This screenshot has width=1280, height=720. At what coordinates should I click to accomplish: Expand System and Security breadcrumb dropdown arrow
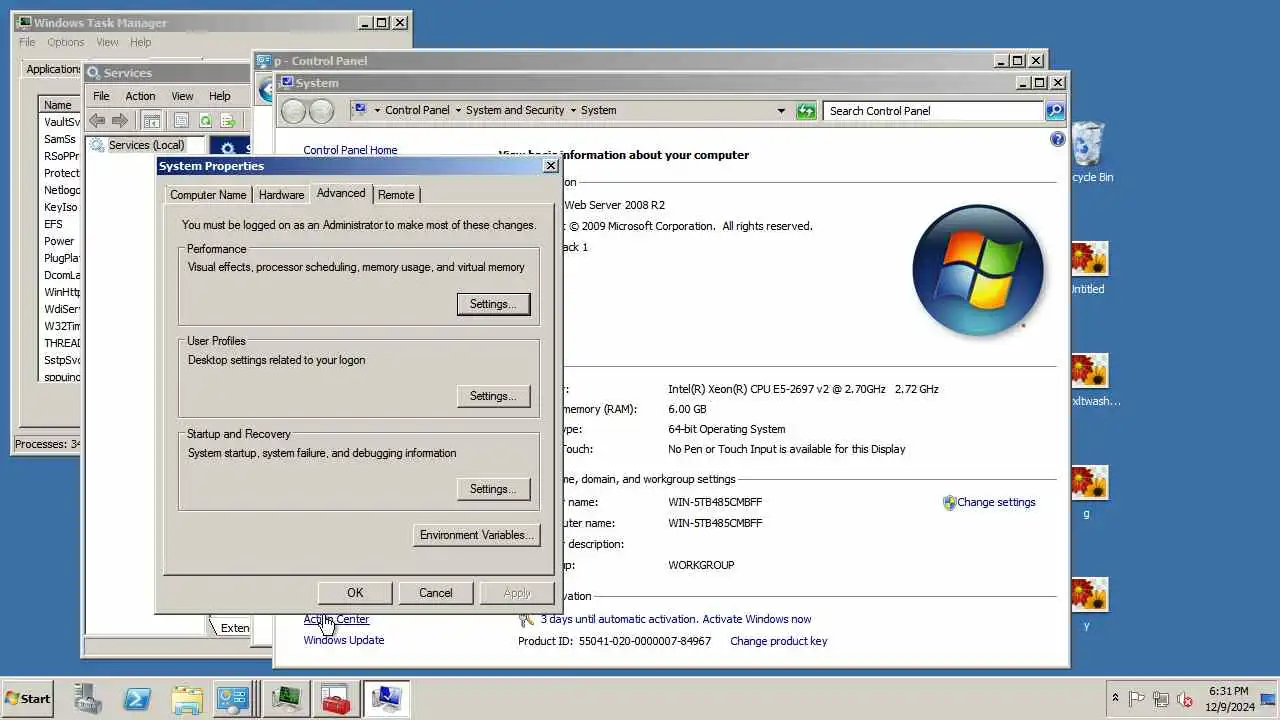[x=573, y=111]
